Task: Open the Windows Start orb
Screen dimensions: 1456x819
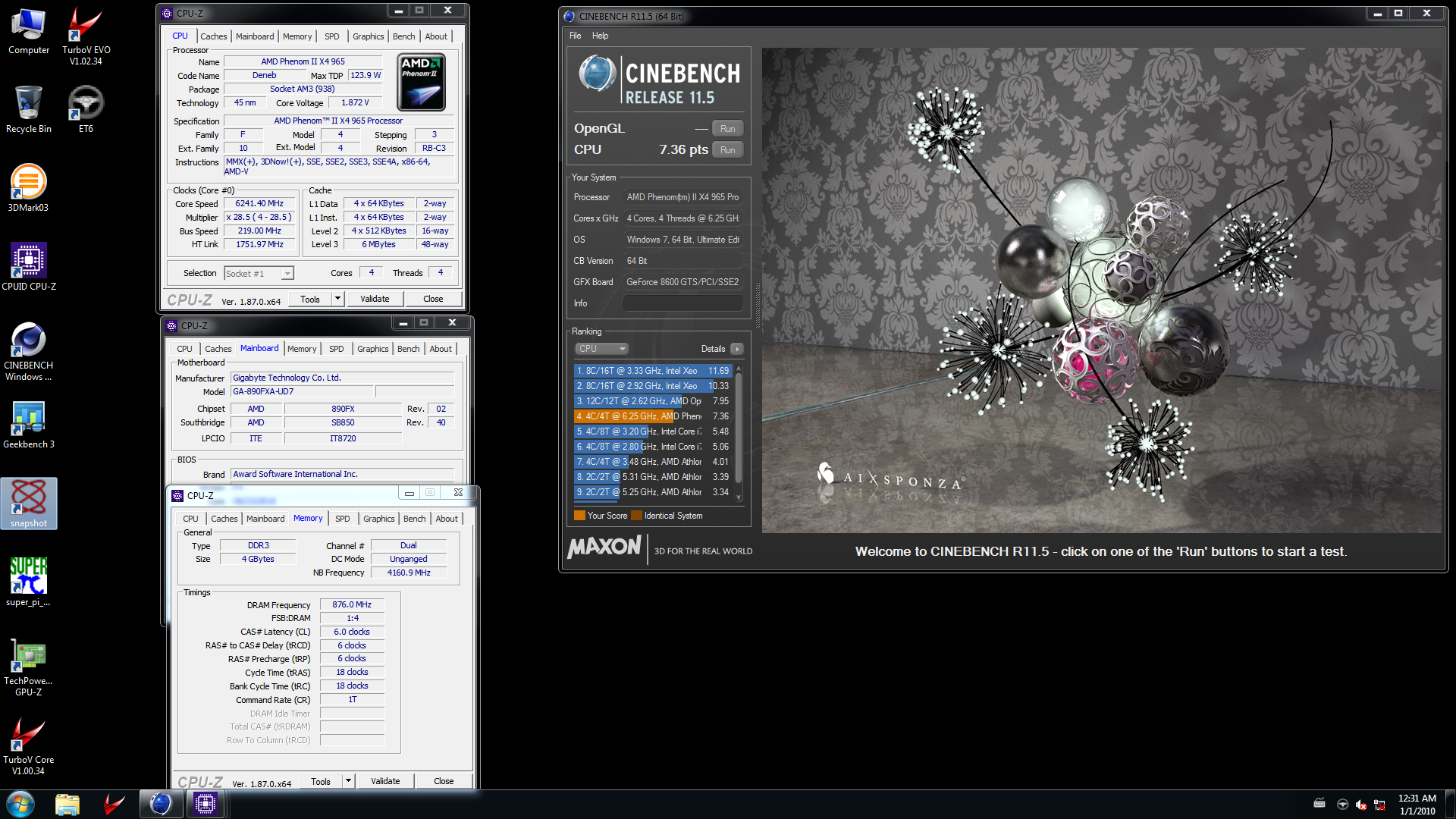Action: (x=20, y=804)
